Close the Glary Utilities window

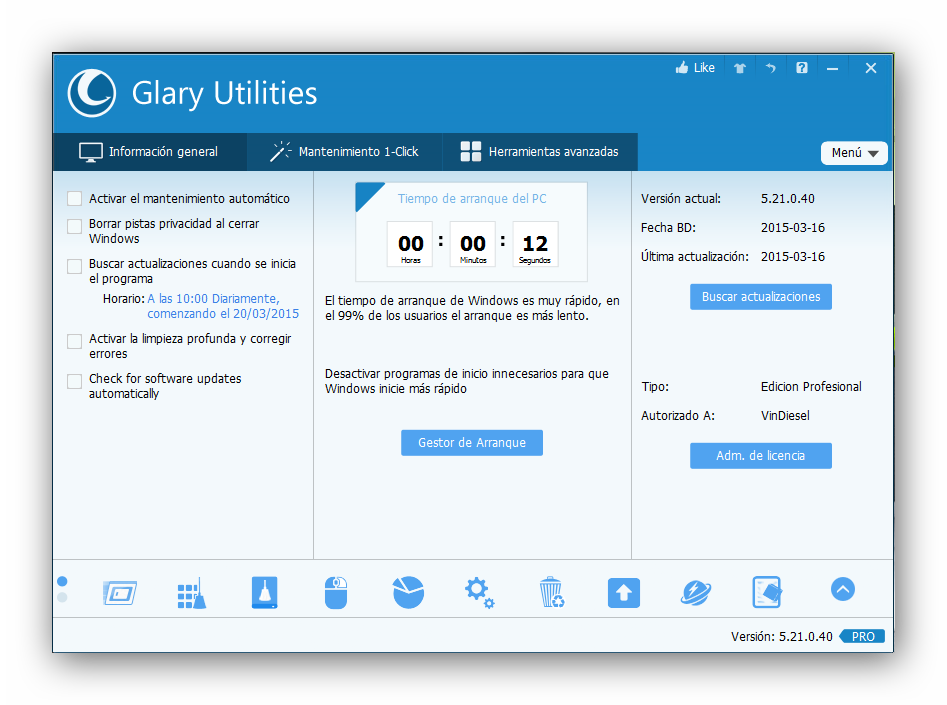[870, 68]
